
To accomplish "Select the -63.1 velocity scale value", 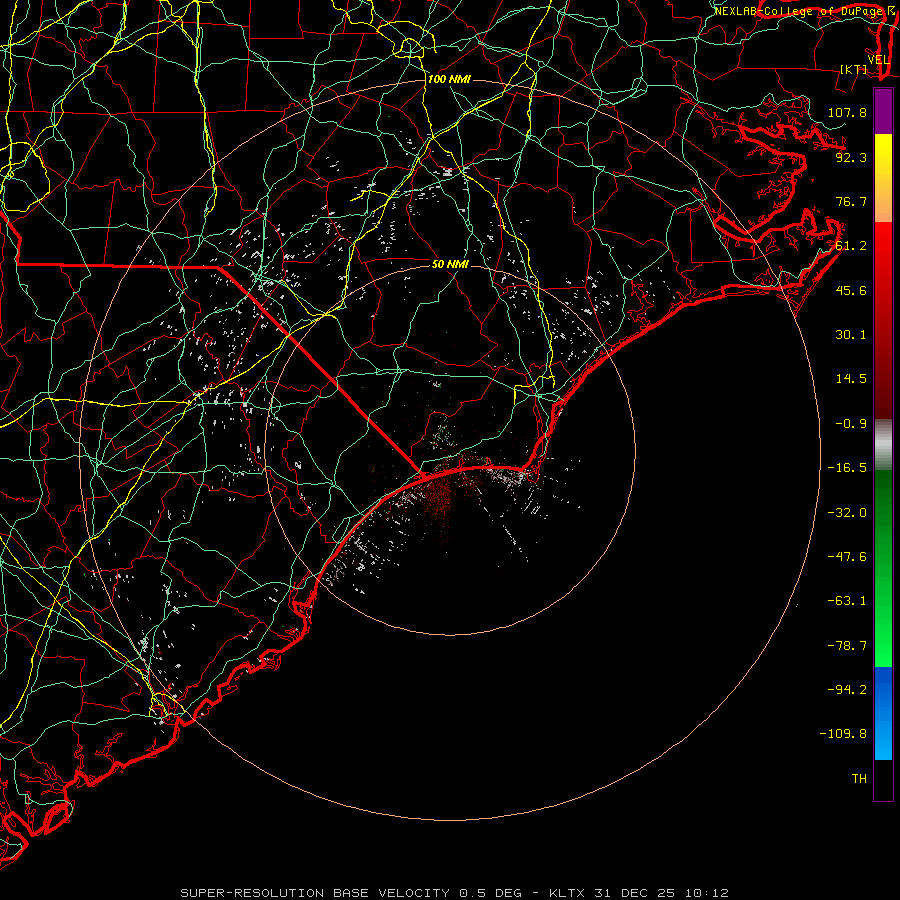I will [847, 601].
